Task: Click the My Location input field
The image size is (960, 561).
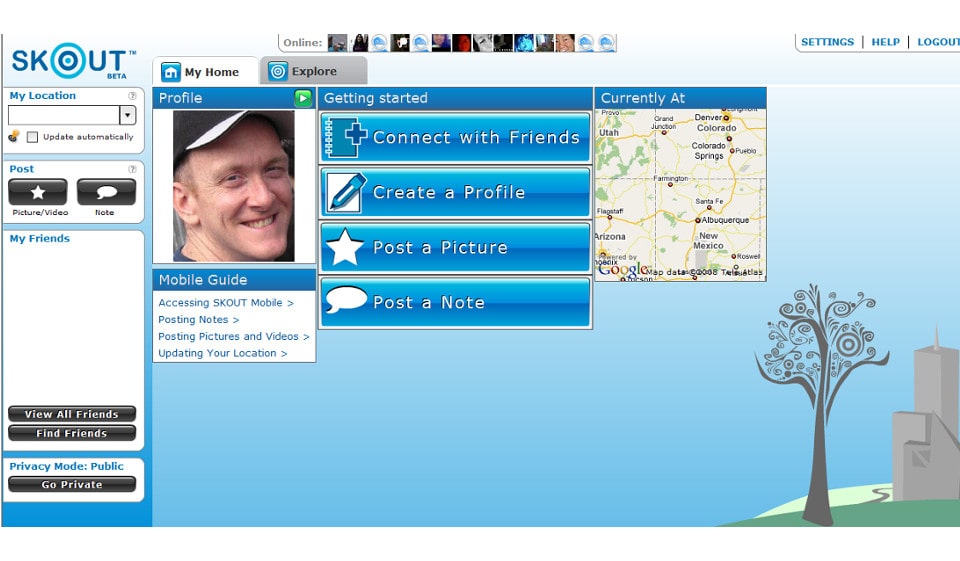Action: click(x=63, y=115)
